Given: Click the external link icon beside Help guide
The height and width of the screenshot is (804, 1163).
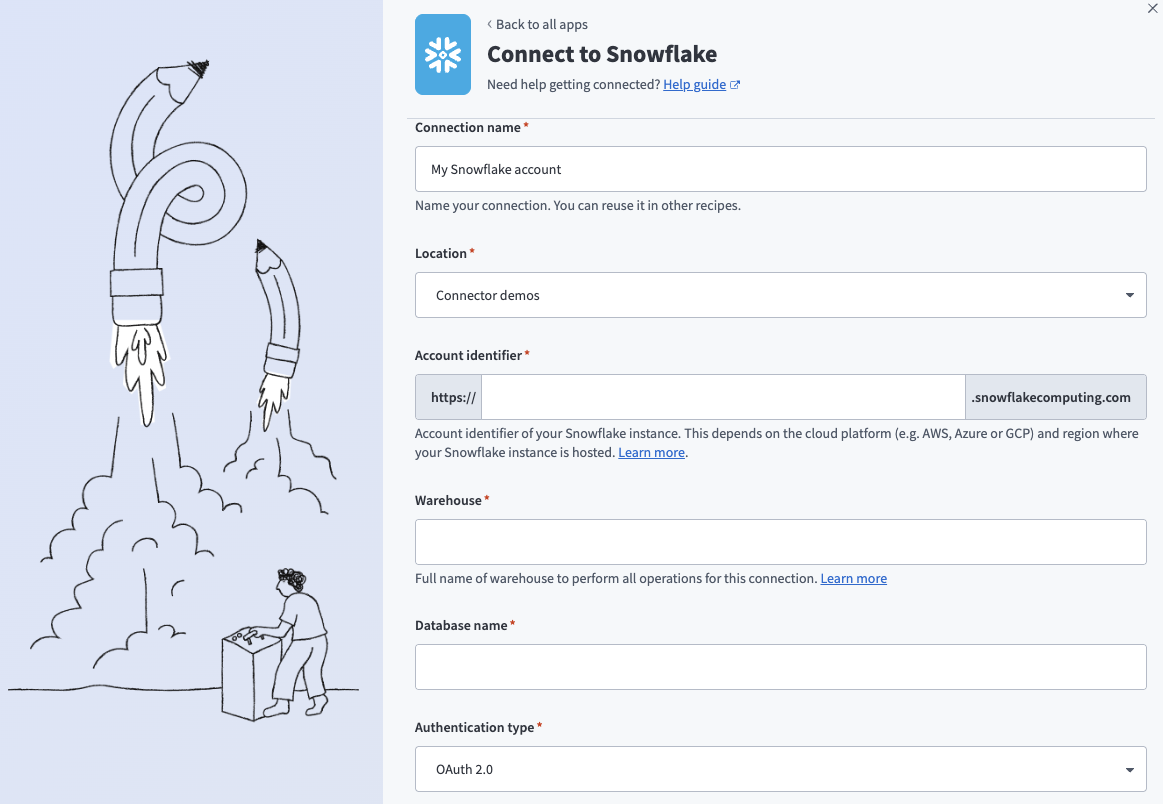Looking at the screenshot, I should [735, 85].
